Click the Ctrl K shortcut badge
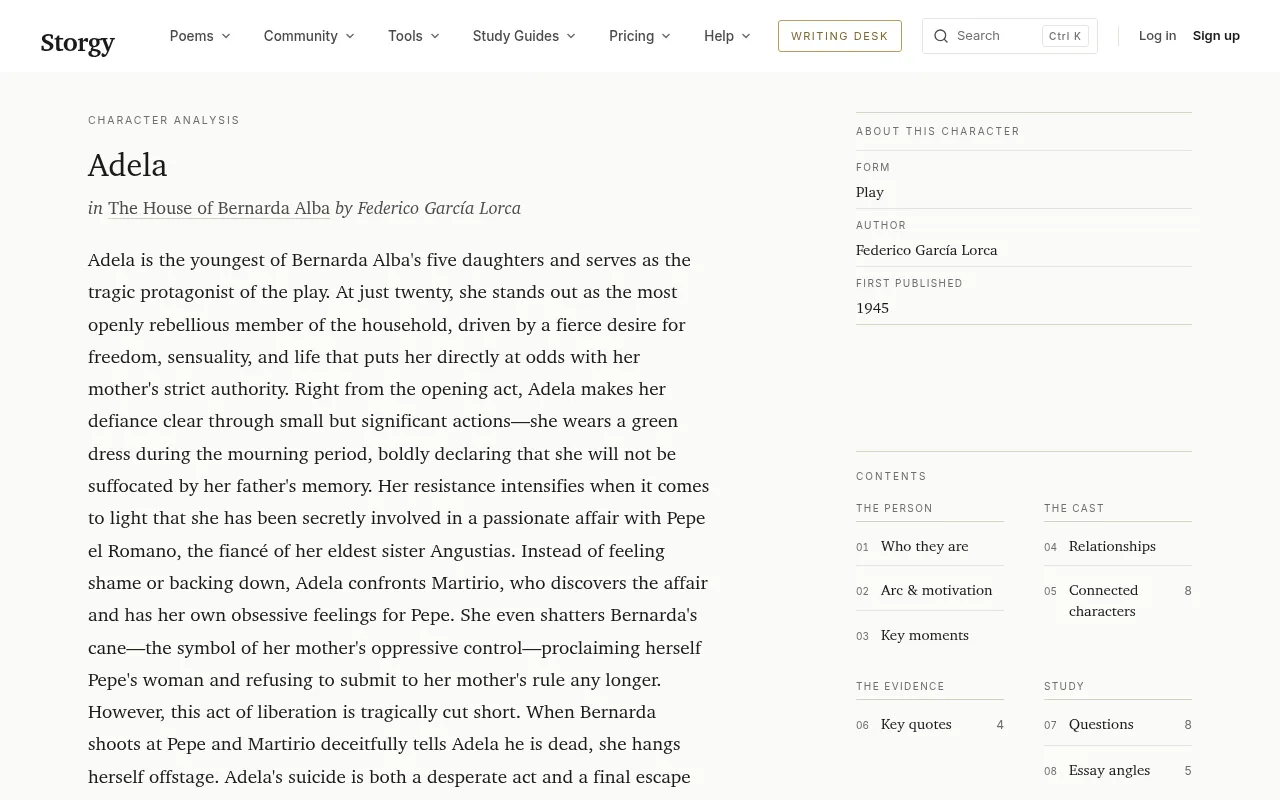Viewport: 1280px width, 800px height. (x=1065, y=36)
